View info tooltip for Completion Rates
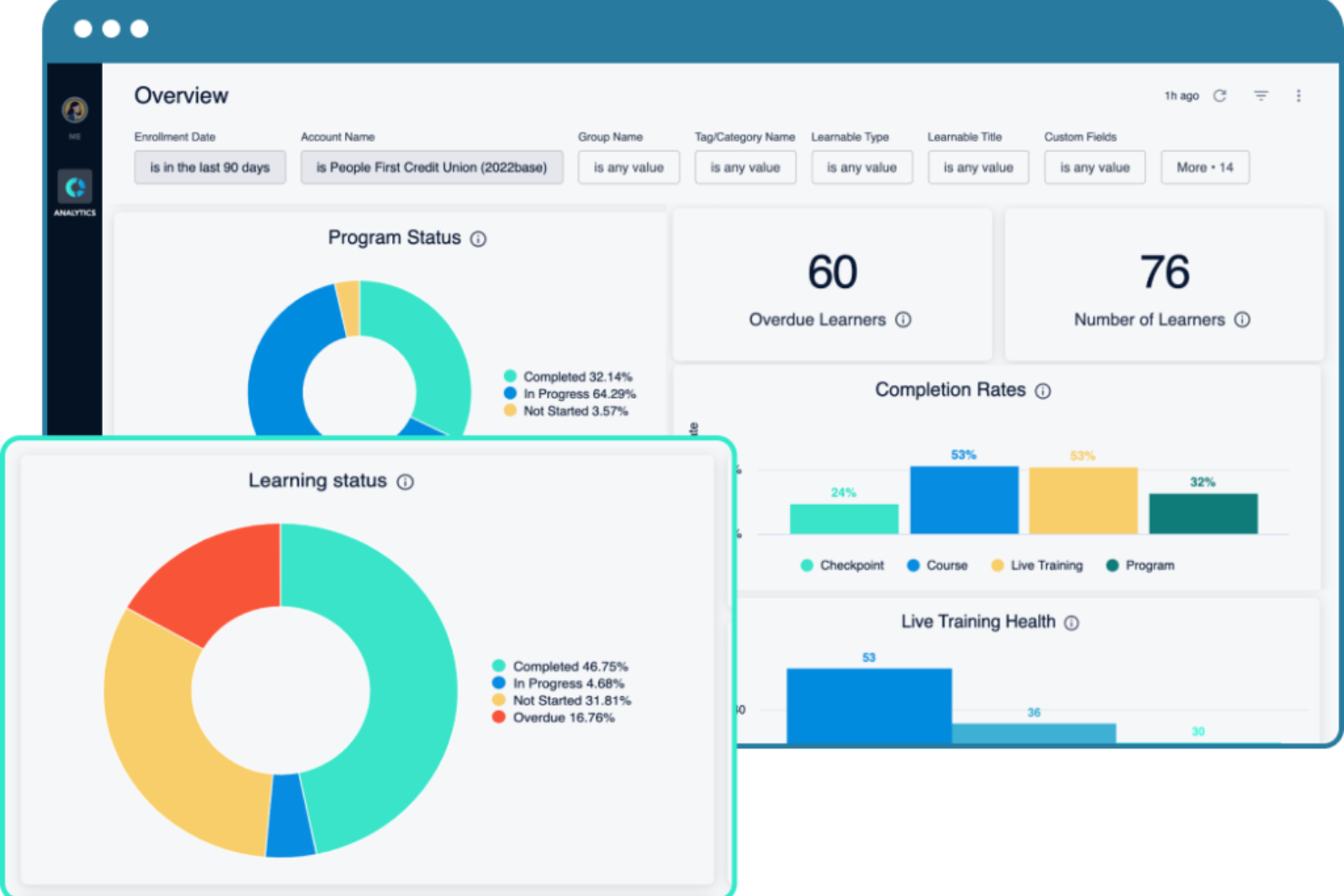Screen dimensions: 1344x896 pos(1043,391)
